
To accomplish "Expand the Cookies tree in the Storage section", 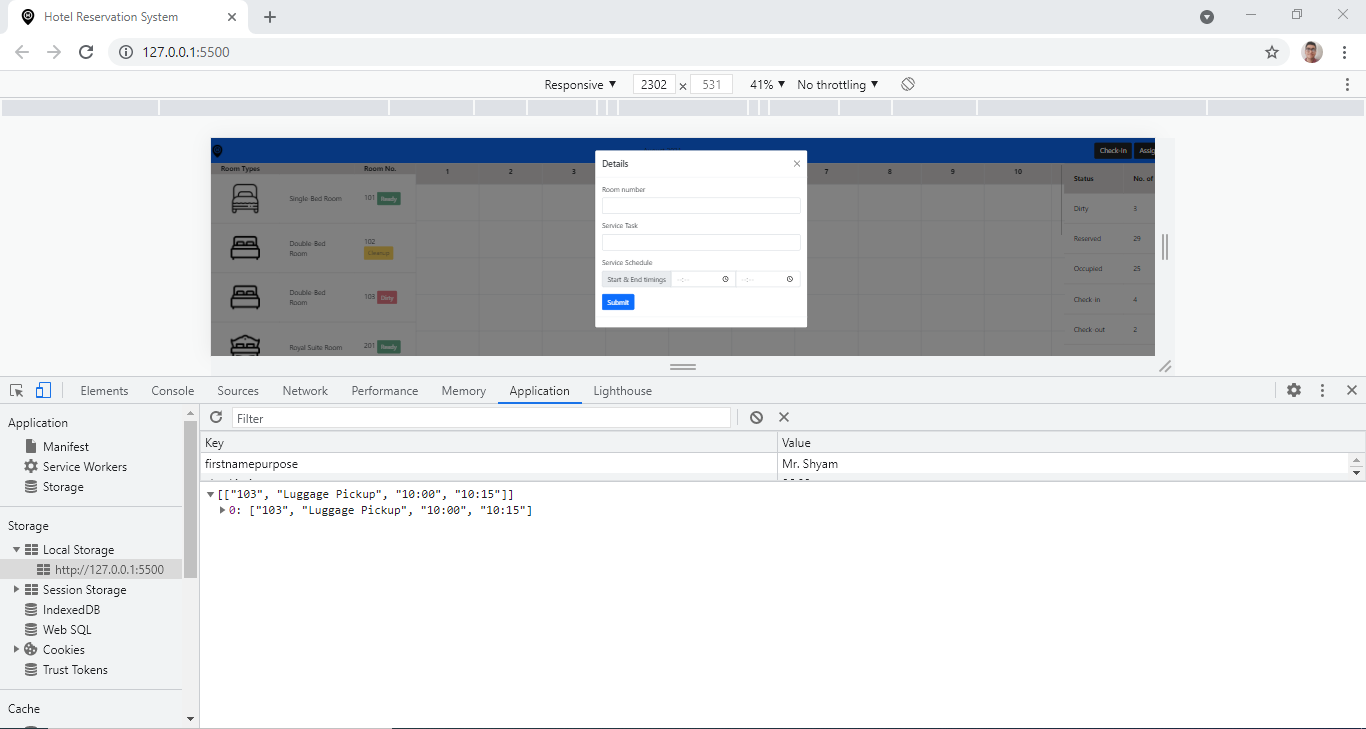I will (x=17, y=649).
